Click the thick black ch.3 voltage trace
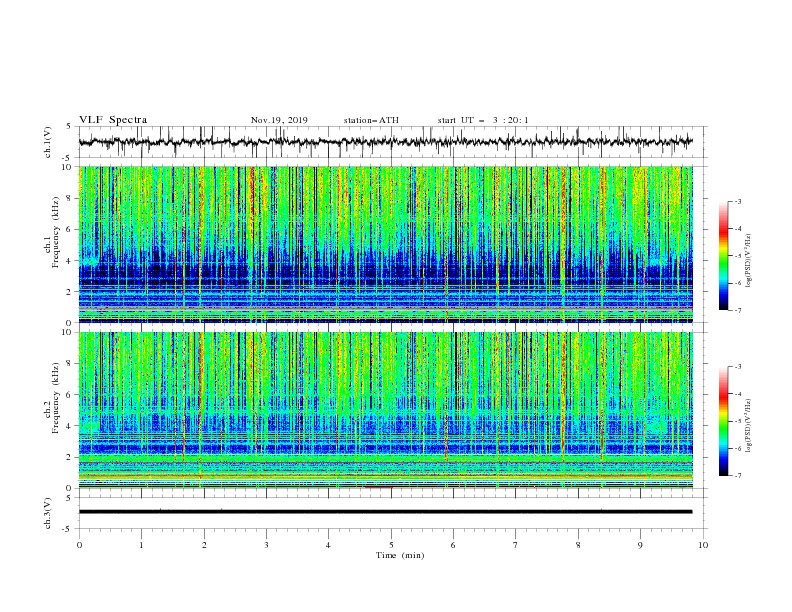 (x=385, y=512)
